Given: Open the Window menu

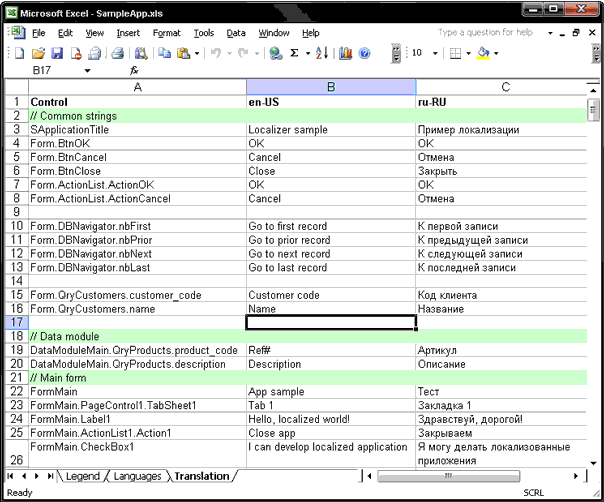Looking at the screenshot, I should pos(273,33).
